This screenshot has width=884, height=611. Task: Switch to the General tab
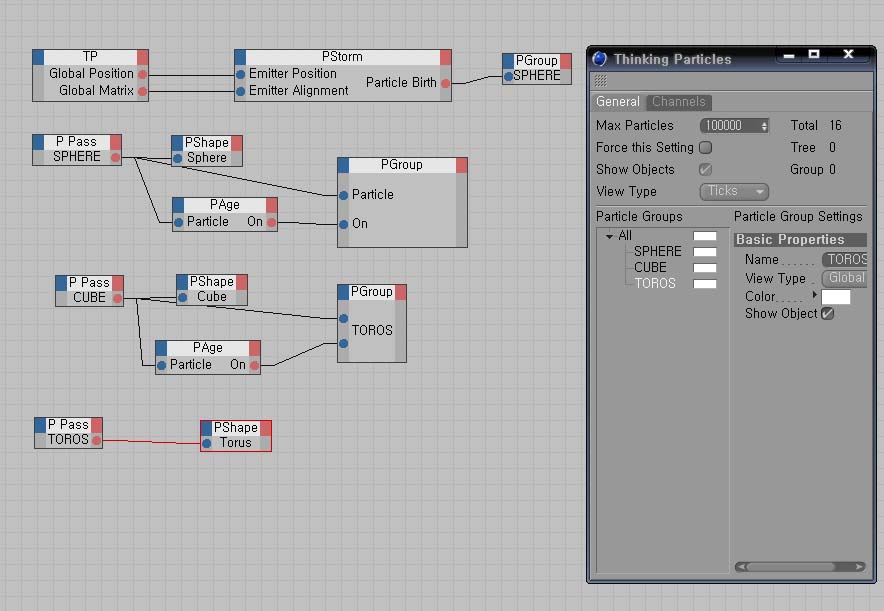pyautogui.click(x=617, y=101)
